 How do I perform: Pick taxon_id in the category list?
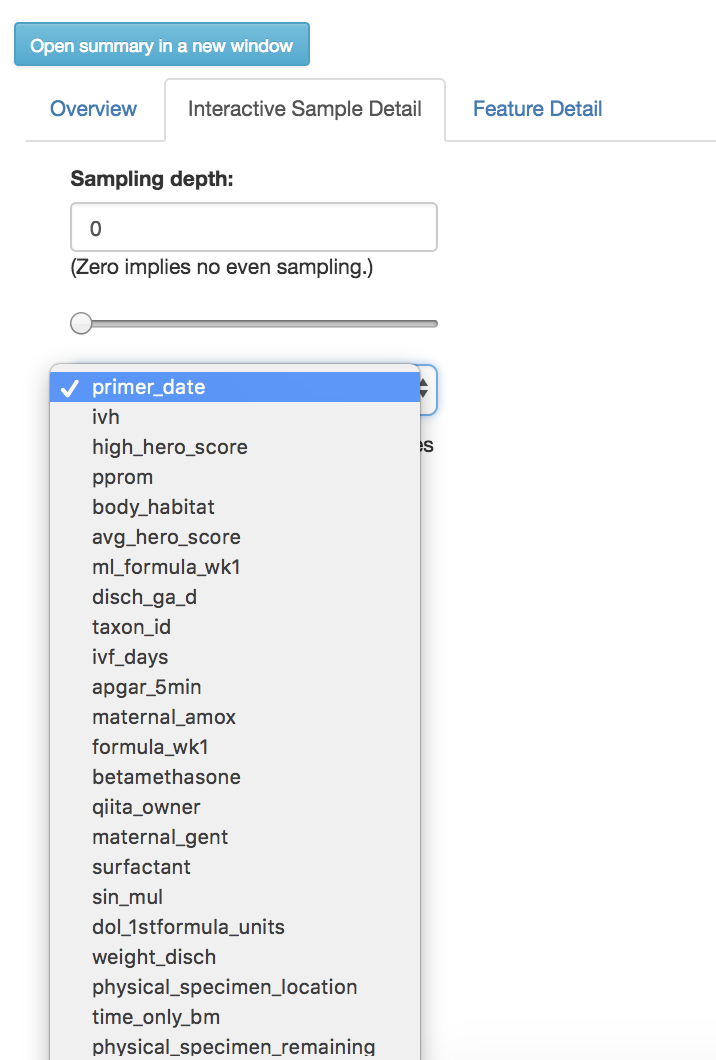click(x=131, y=627)
